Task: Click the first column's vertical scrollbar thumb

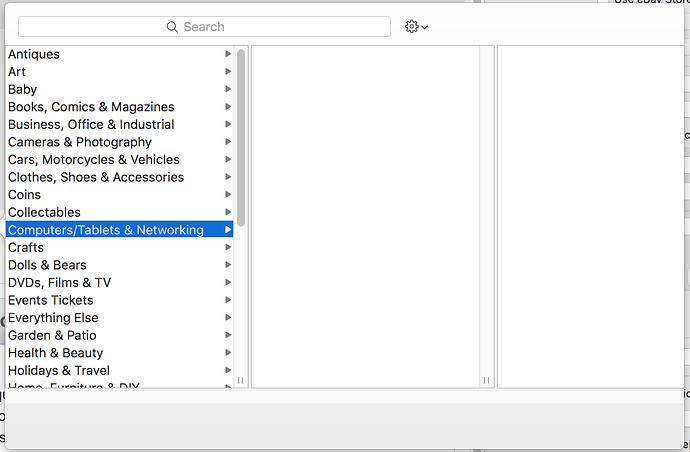Action: (241, 138)
